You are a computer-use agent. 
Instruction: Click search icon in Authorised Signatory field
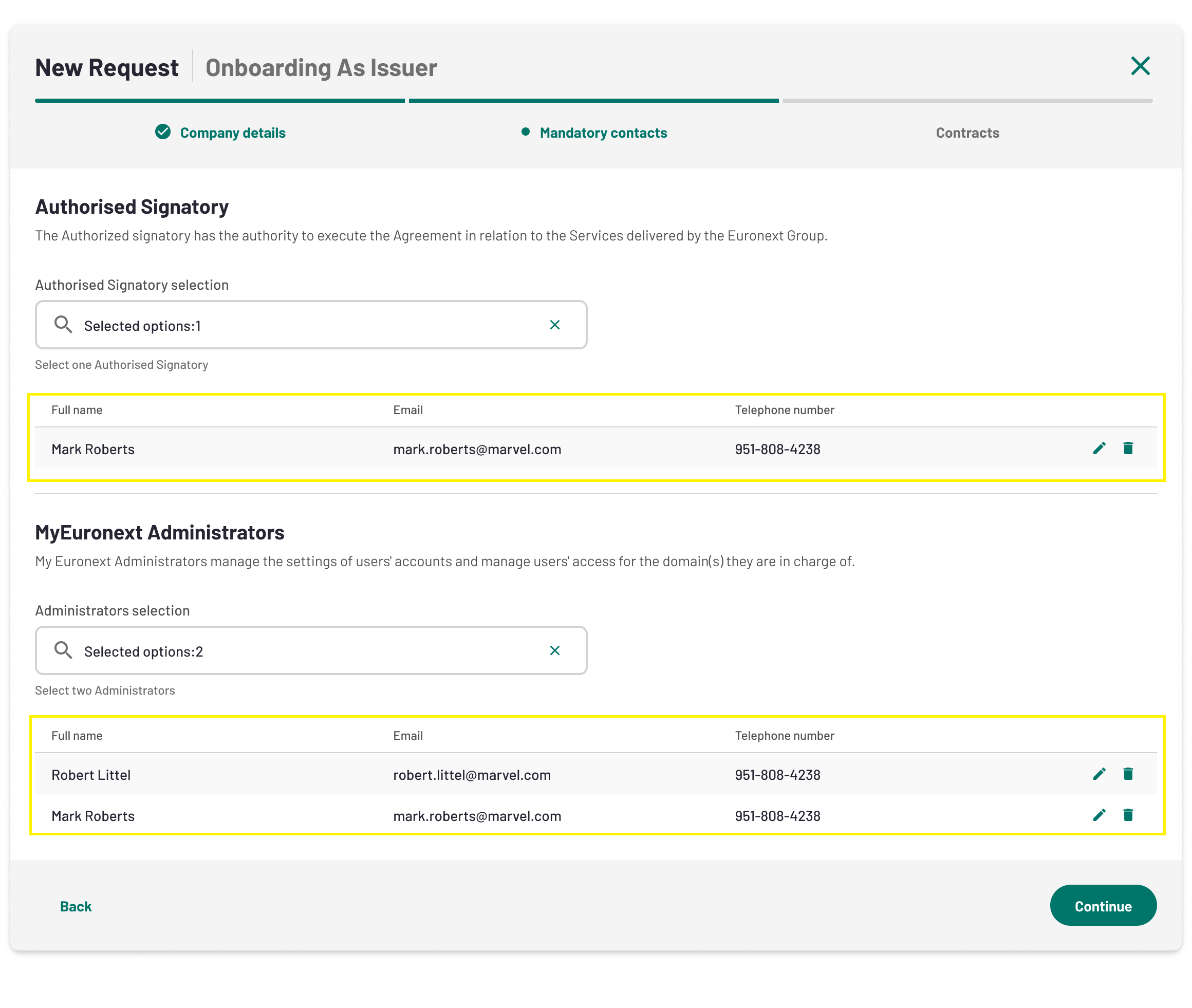coord(63,325)
